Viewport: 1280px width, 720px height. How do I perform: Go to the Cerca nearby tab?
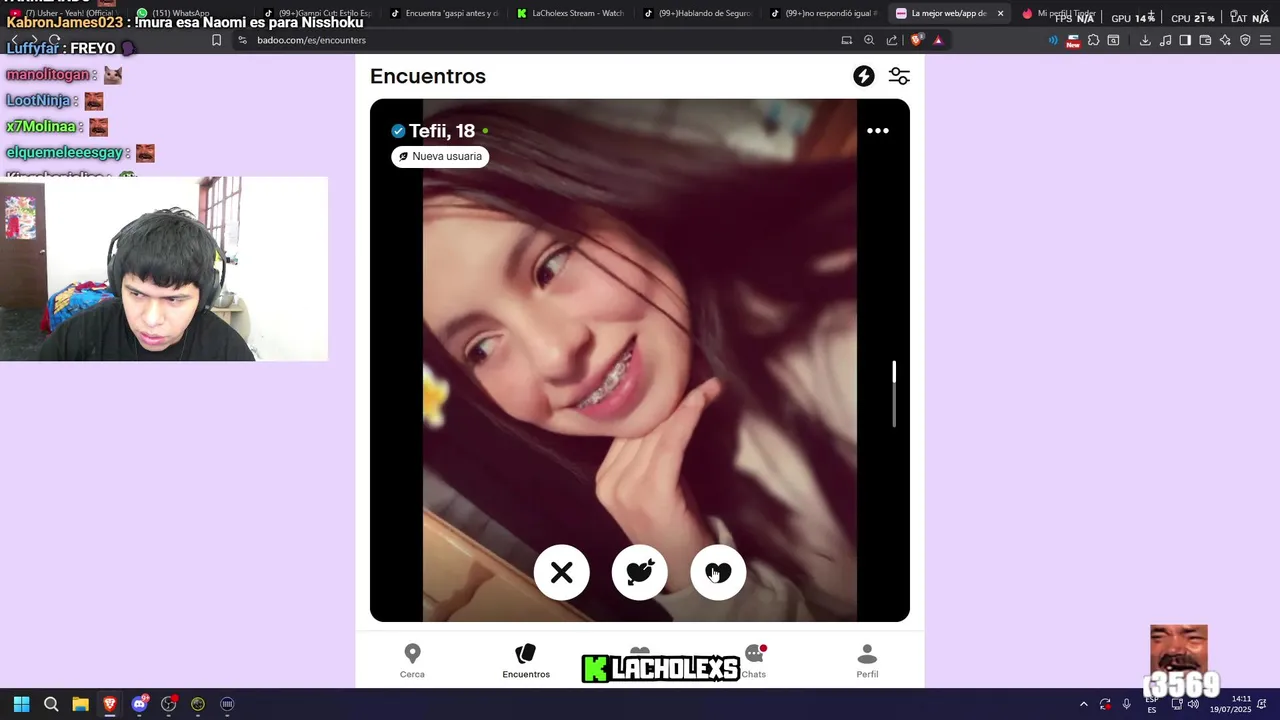pos(412,661)
